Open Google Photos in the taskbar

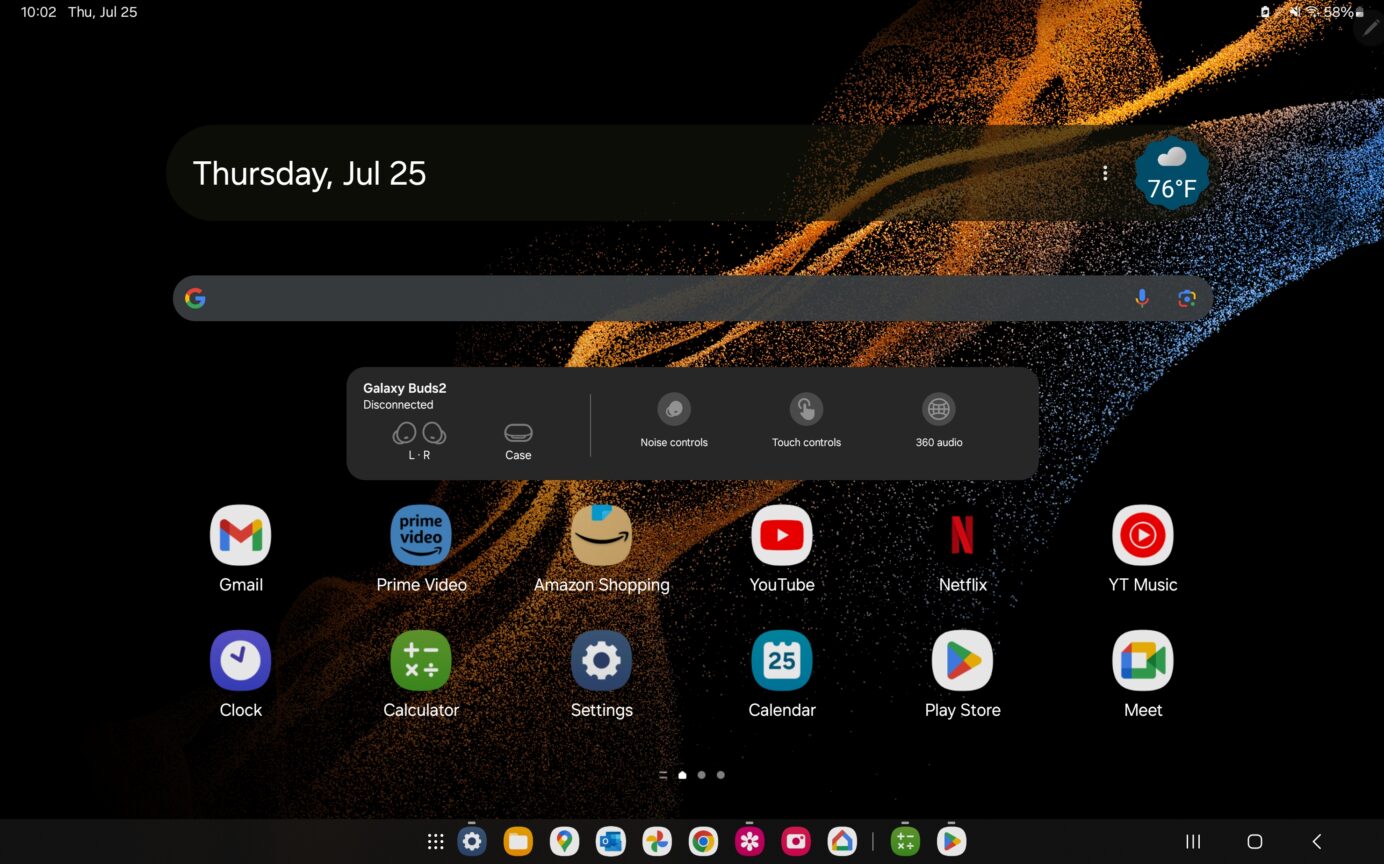(657, 841)
